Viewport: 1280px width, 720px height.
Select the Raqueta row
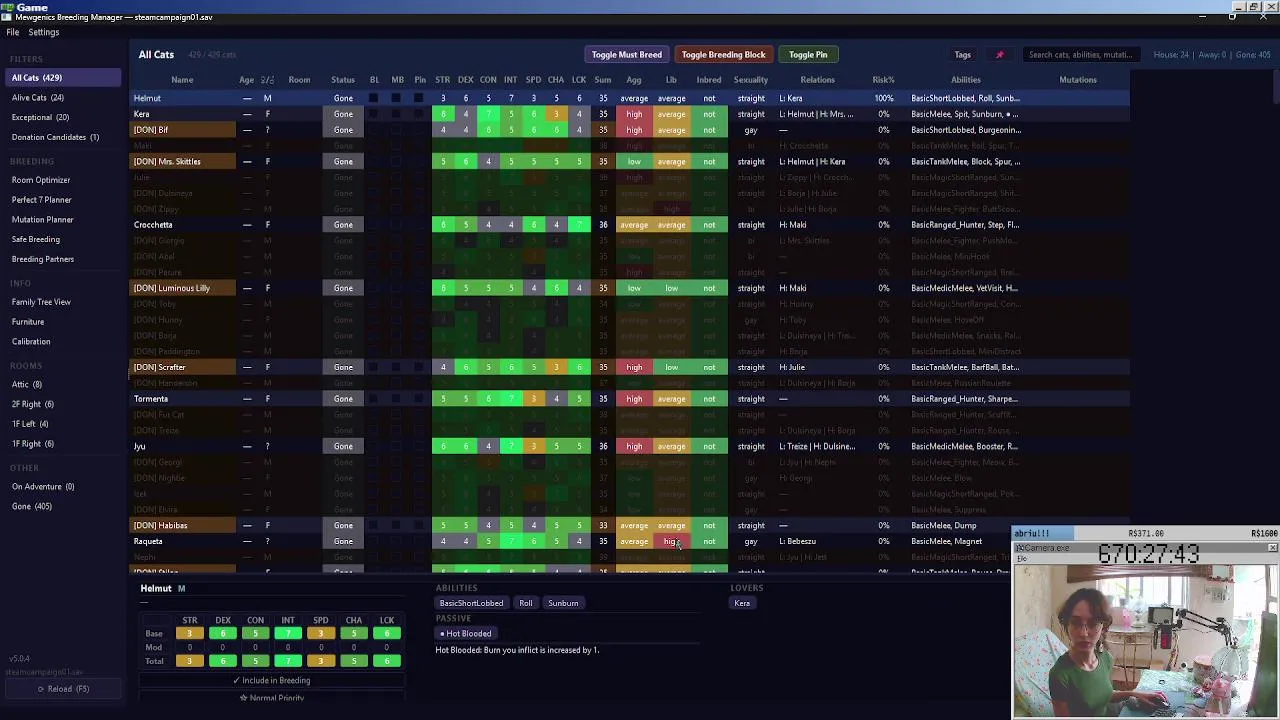(630, 541)
